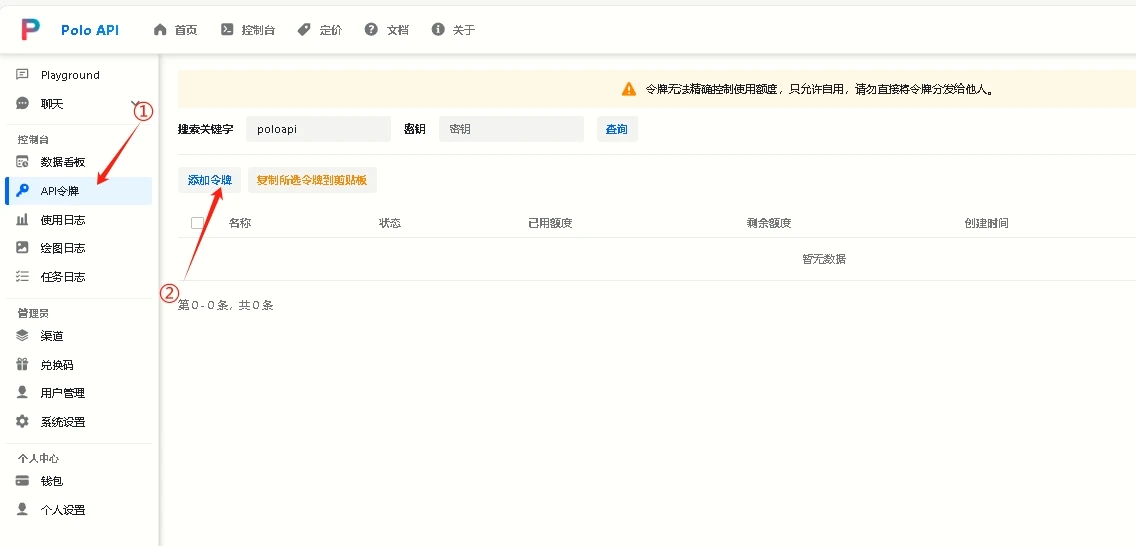The width and height of the screenshot is (1136, 546).
Task: Click the person icon for 个人设置
Action: pos(22,509)
